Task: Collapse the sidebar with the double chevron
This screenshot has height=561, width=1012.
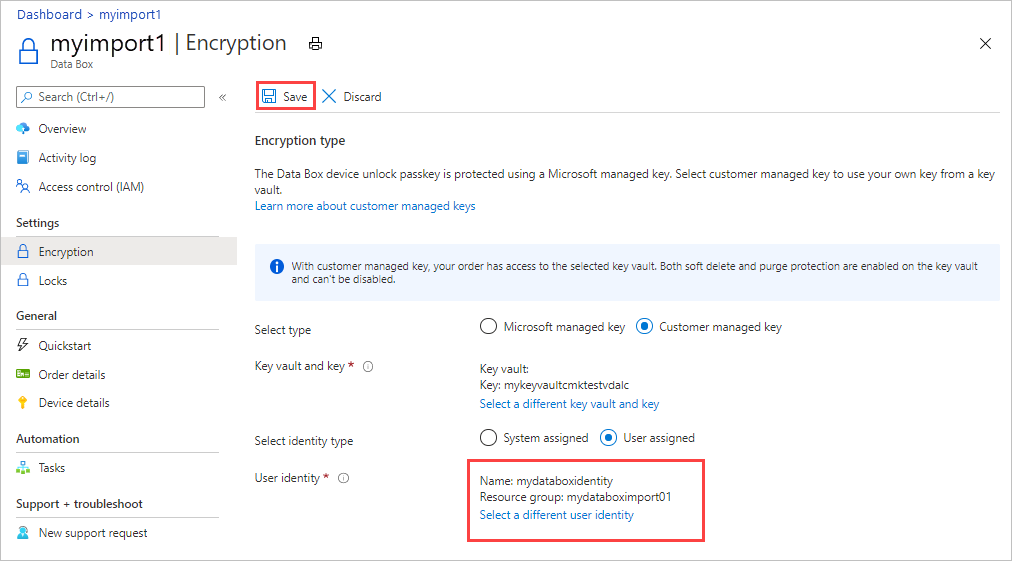Action: [222, 97]
